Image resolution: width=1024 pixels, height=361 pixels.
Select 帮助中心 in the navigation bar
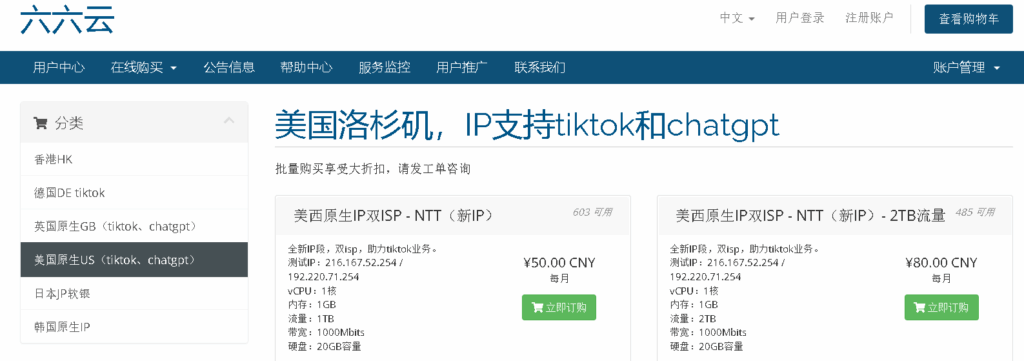coord(306,67)
